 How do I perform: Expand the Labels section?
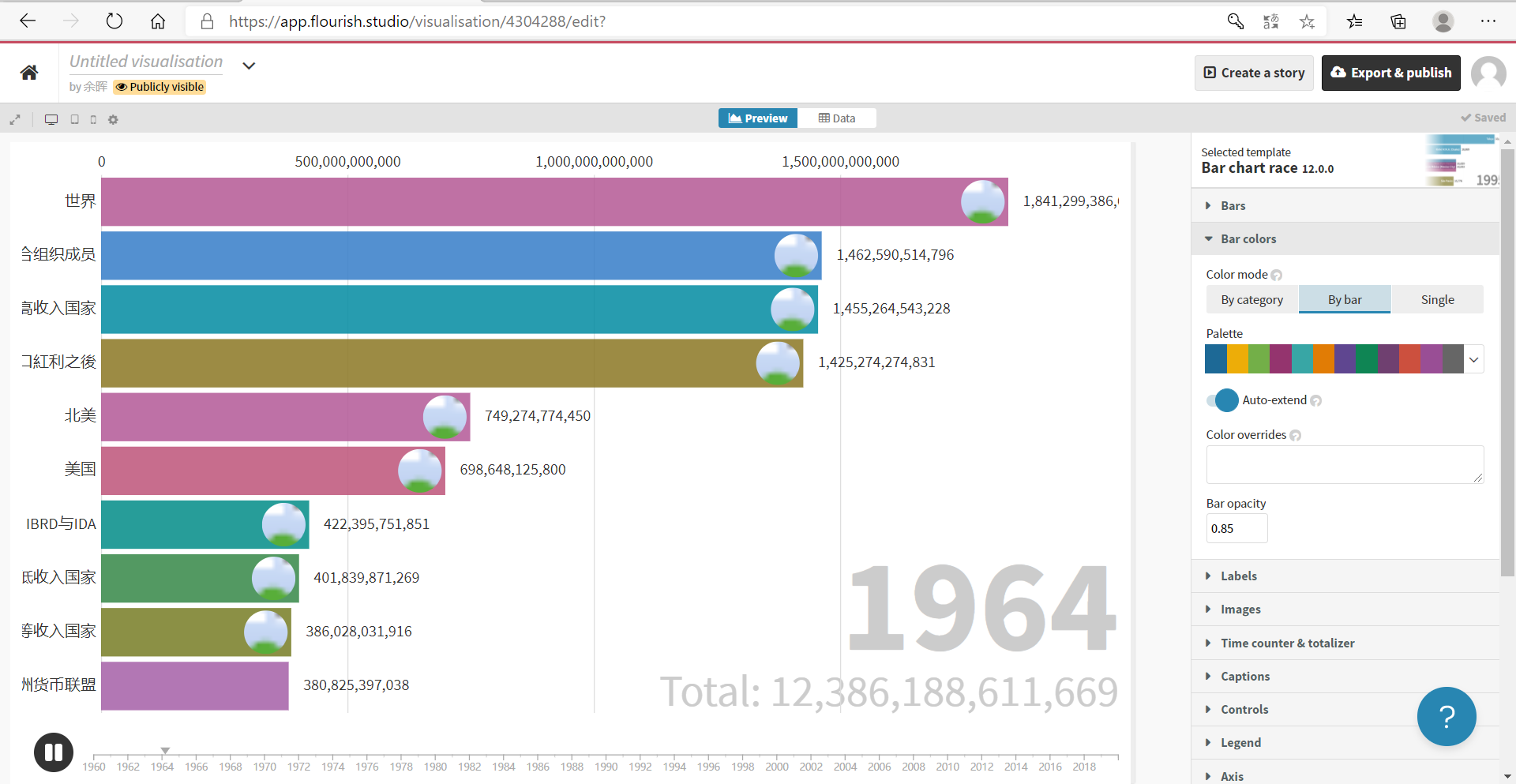(x=1345, y=576)
